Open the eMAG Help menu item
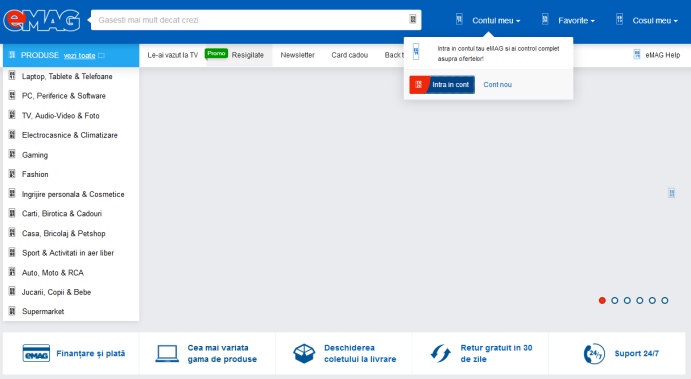This screenshot has height=379, width=691. pos(662,55)
